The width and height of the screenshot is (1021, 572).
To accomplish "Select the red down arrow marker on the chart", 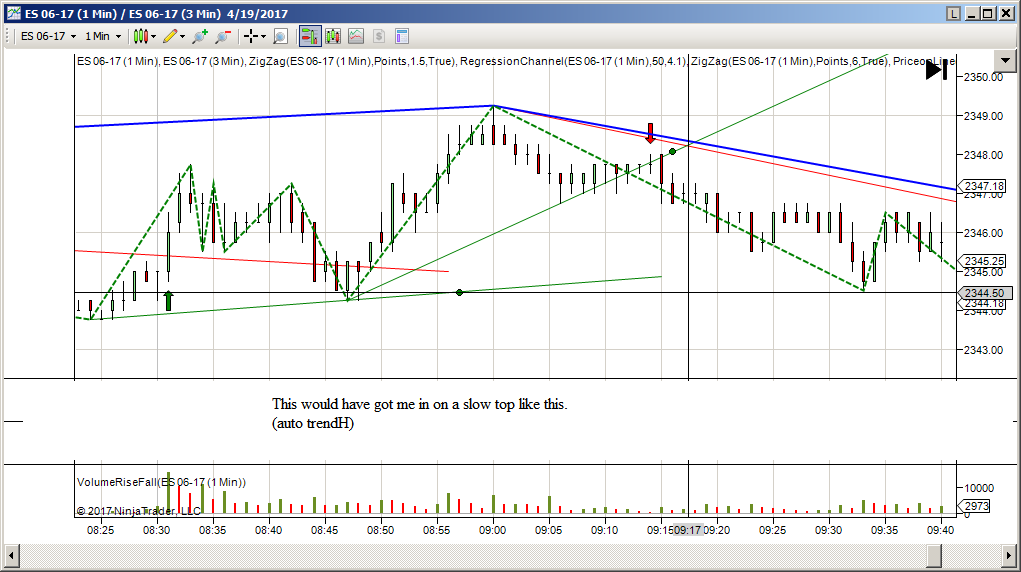I will tap(650, 133).
